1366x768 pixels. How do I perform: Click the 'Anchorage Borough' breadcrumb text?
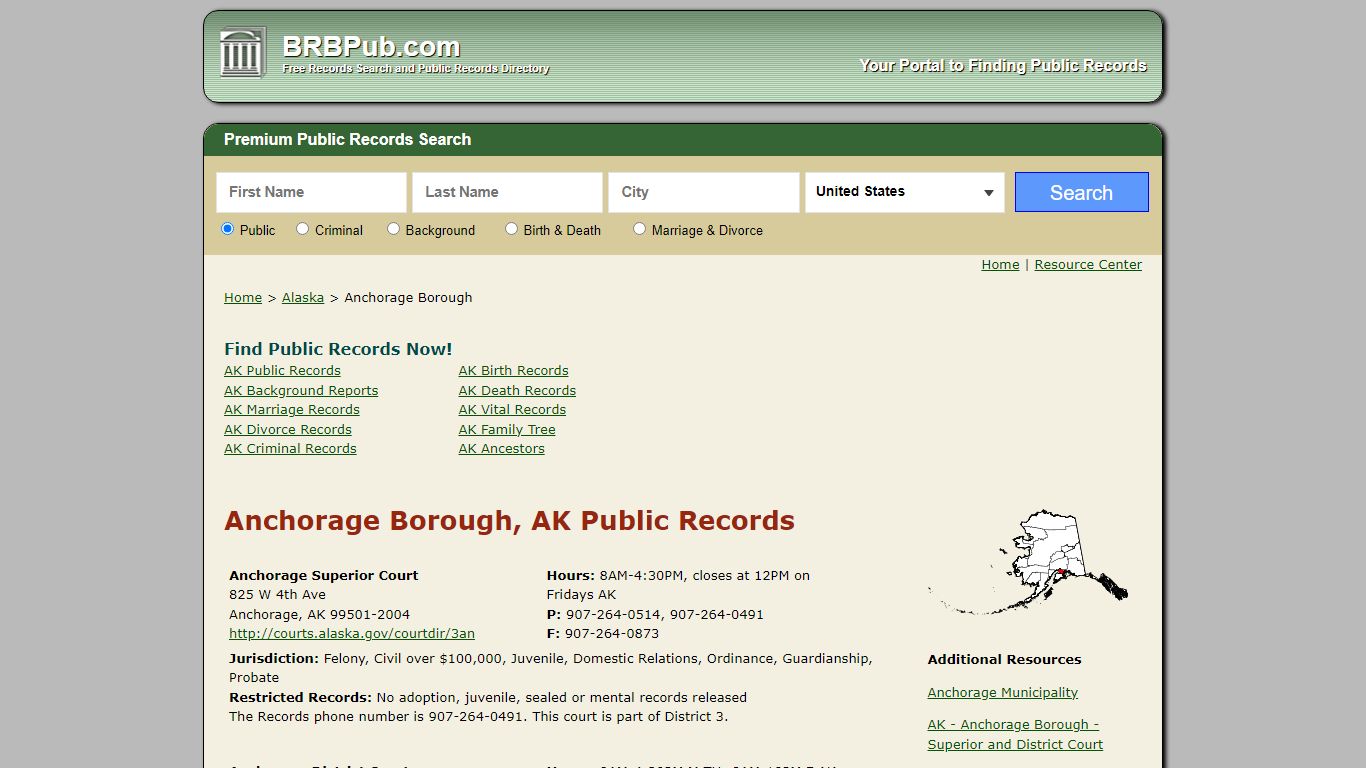408,298
